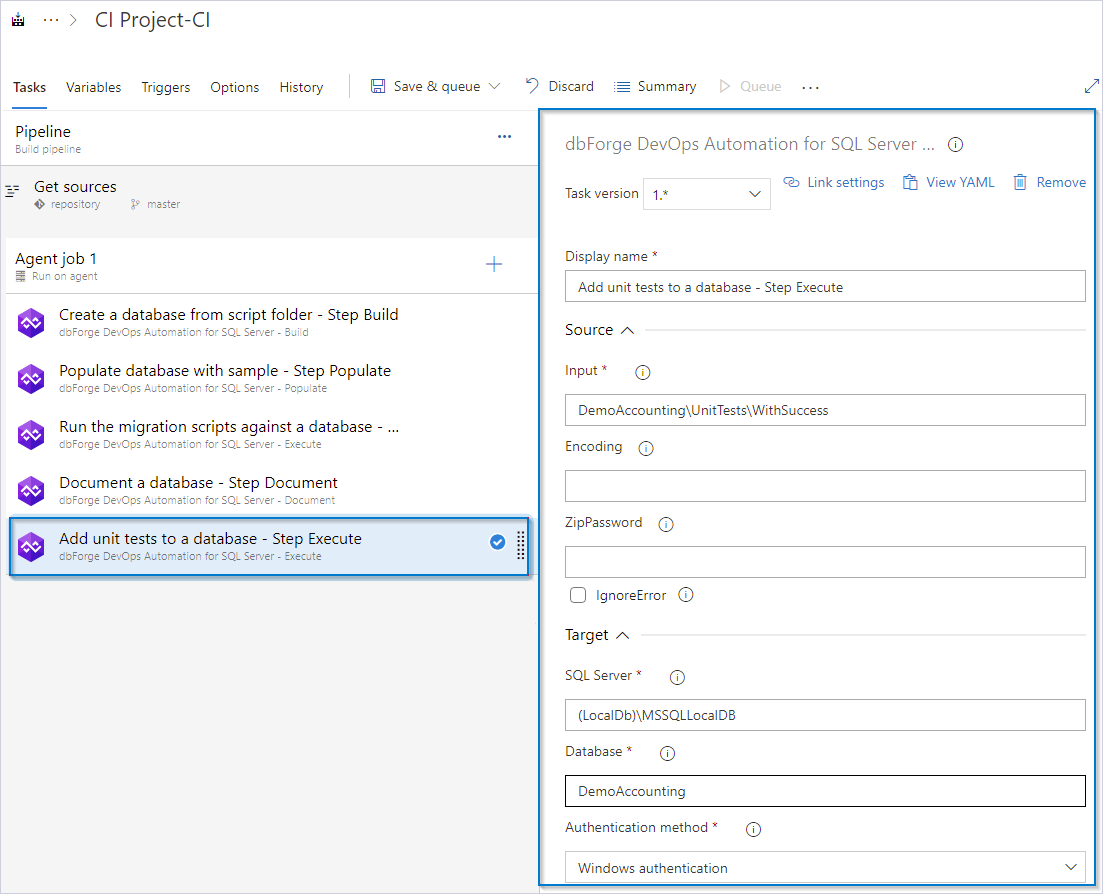The width and height of the screenshot is (1103, 894).
Task: Click the dbForge icon of Step Populate
Action: [x=31, y=378]
